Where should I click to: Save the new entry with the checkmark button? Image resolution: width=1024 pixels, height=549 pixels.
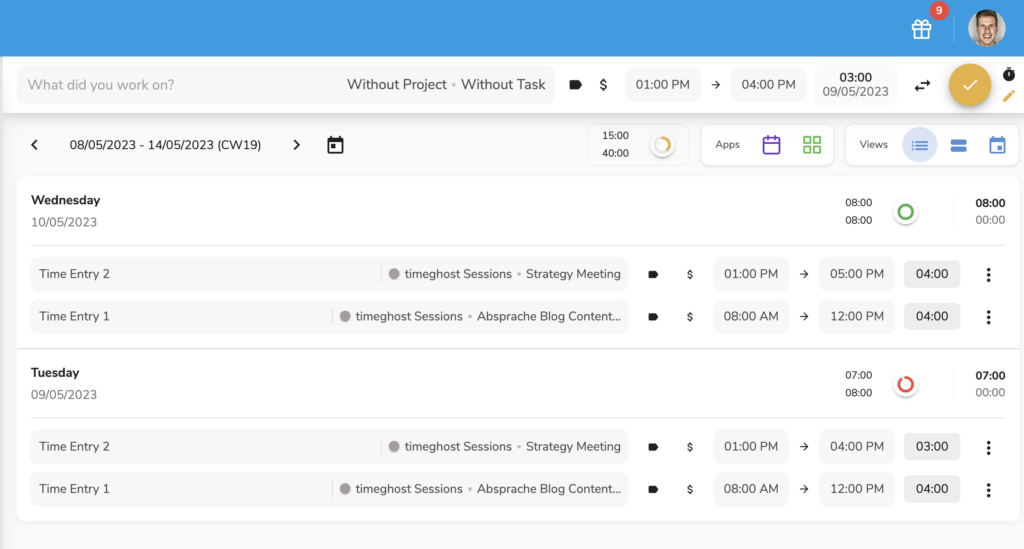(x=969, y=85)
